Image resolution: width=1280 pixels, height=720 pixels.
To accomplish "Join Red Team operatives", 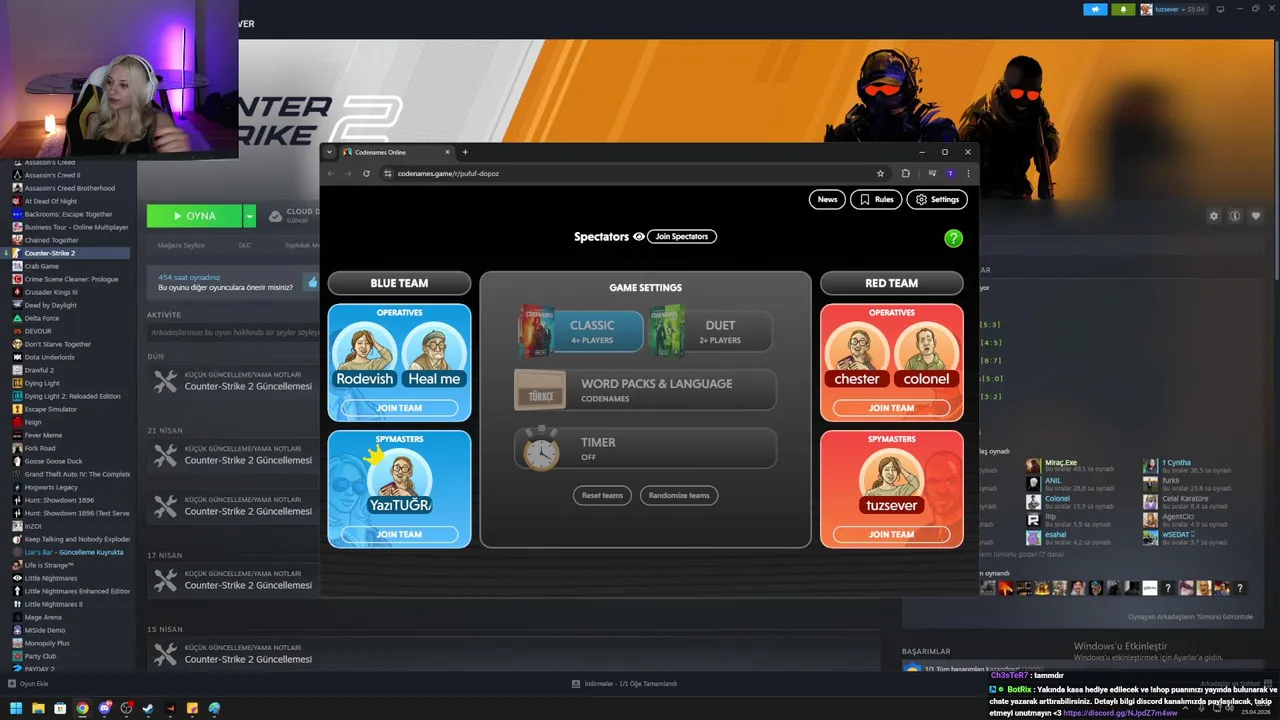I will (x=891, y=408).
